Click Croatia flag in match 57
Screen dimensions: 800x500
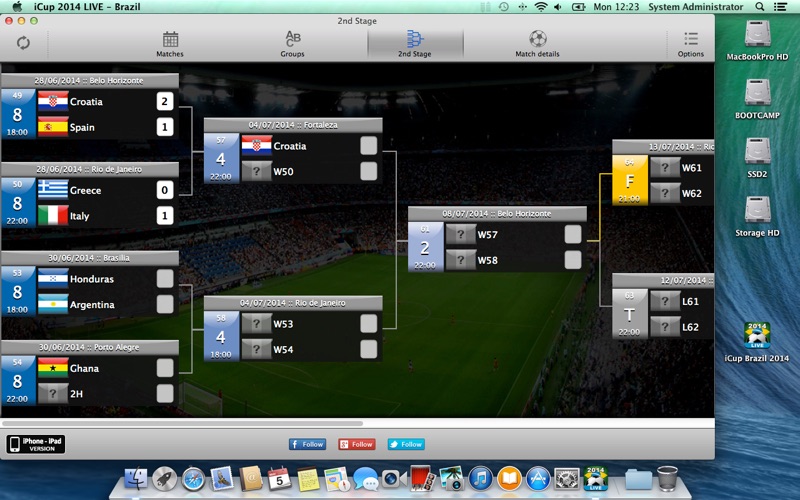(x=257, y=145)
